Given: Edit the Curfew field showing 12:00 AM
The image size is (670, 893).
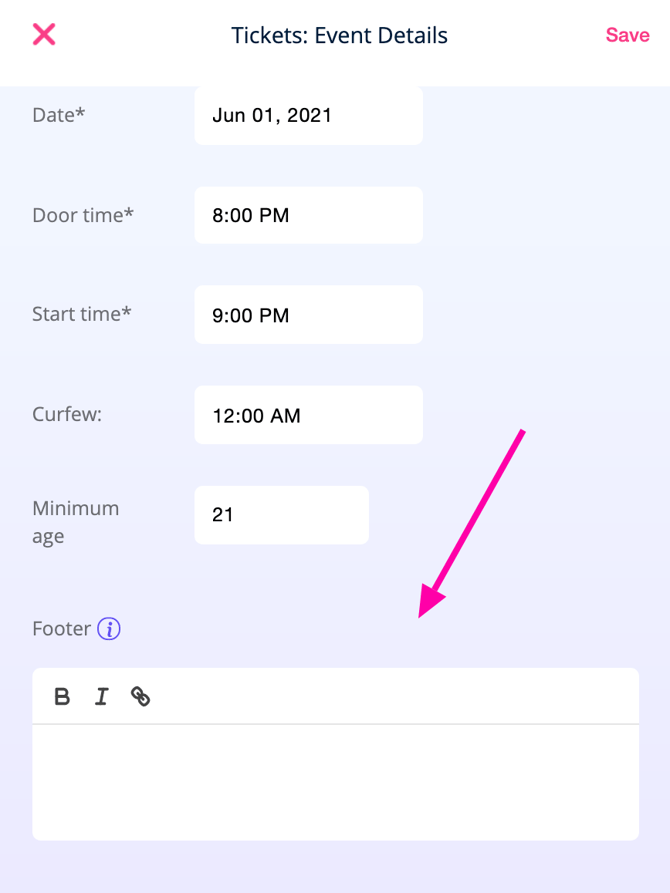Looking at the screenshot, I should point(308,414).
